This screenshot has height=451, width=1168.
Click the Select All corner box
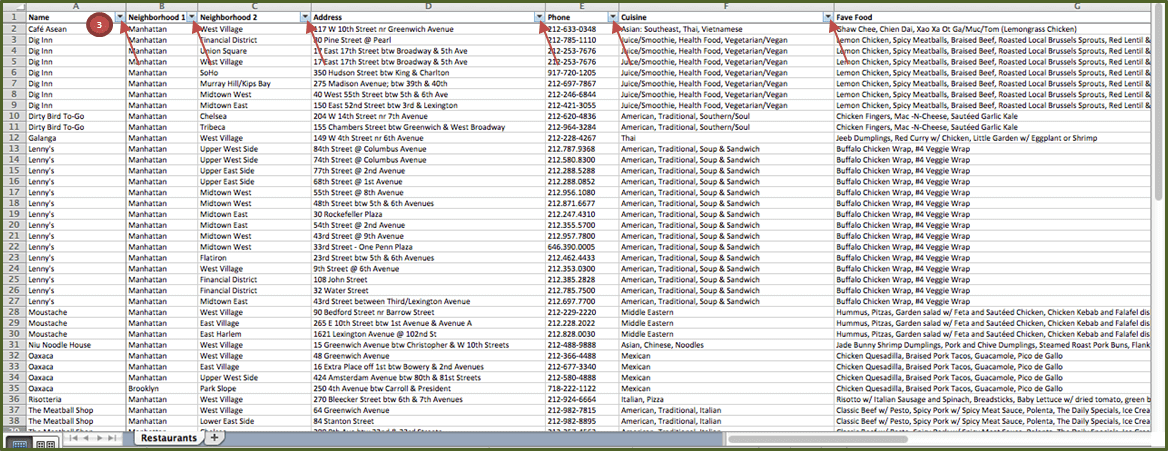pos(13,7)
